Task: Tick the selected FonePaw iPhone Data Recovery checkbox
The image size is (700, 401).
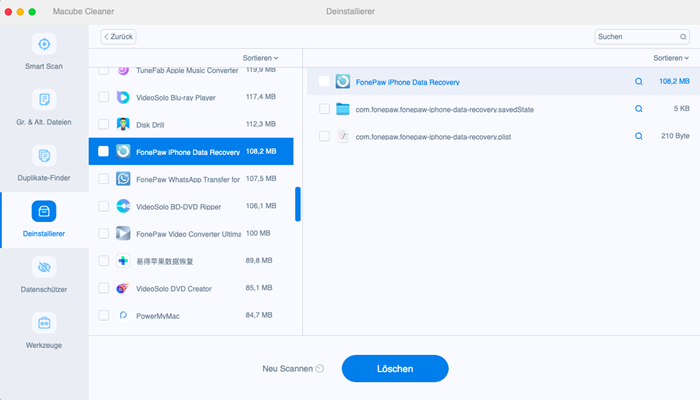Action: click(104, 151)
